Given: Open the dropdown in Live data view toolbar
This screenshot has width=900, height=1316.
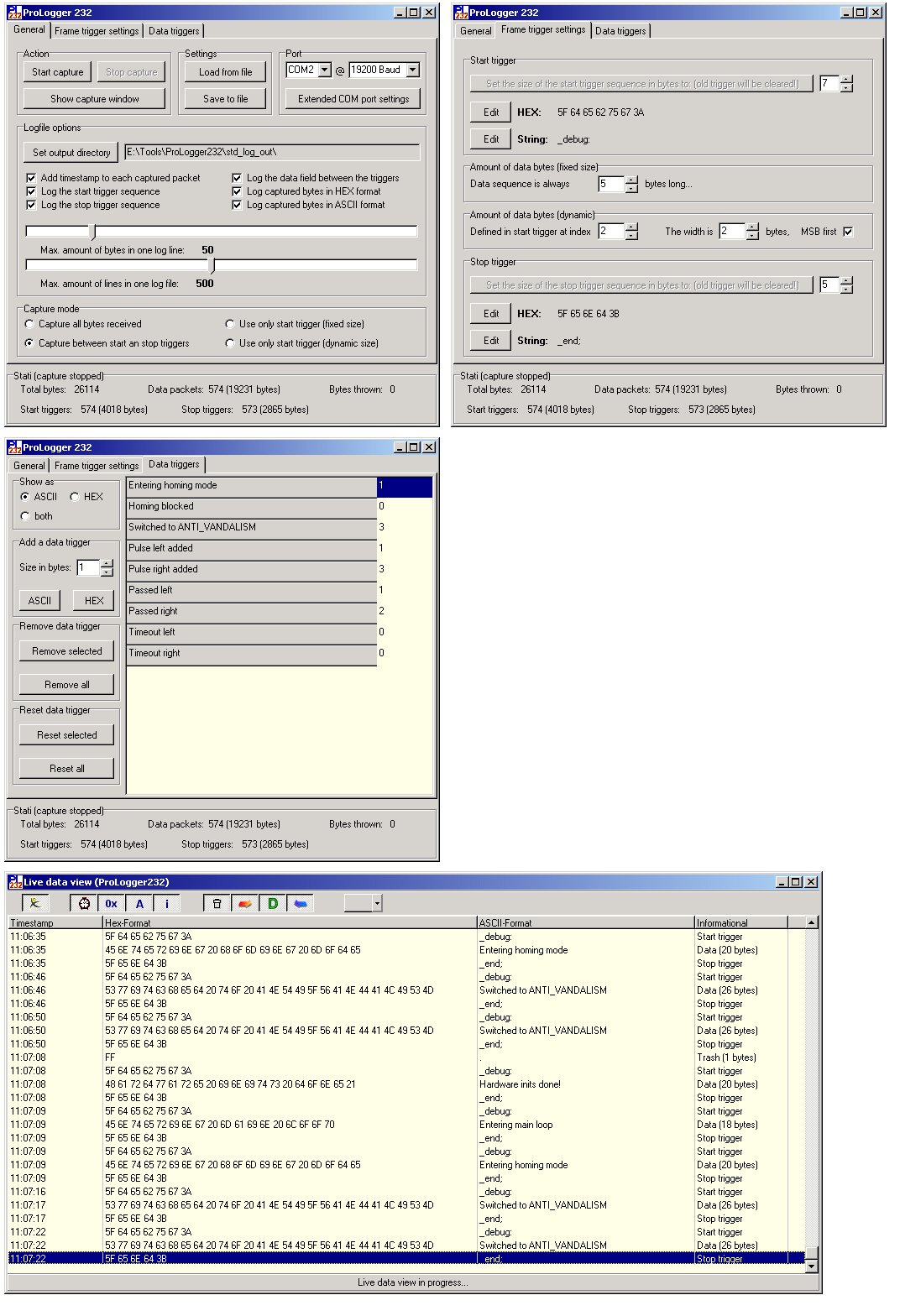Looking at the screenshot, I should tap(378, 903).
